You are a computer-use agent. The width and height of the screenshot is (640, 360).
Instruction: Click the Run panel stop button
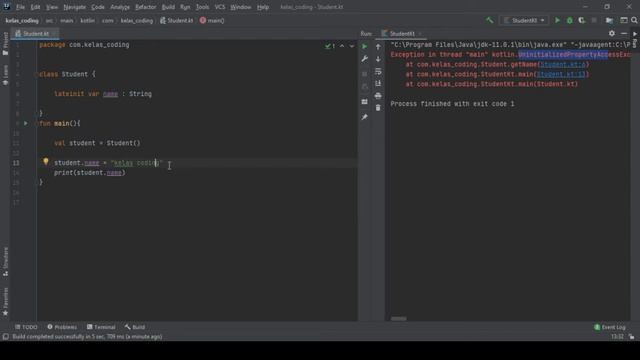pyautogui.click(x=364, y=74)
